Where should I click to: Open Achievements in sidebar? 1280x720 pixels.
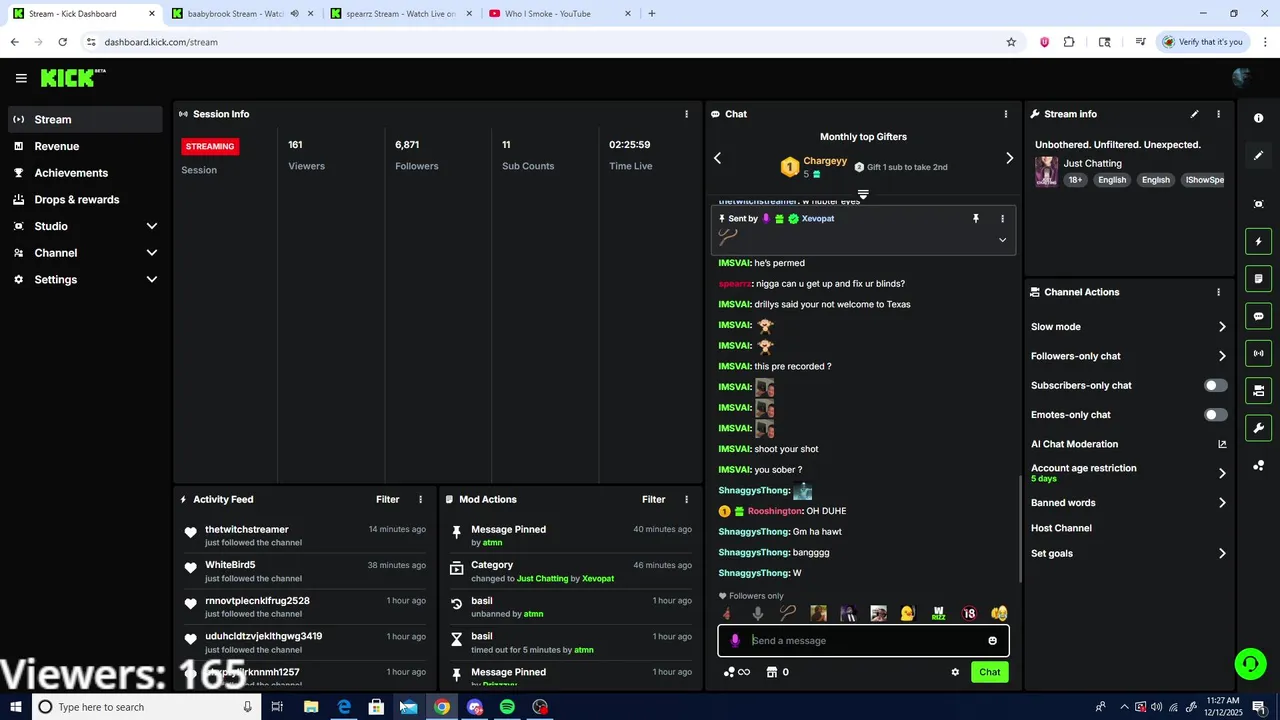[x=85, y=173]
